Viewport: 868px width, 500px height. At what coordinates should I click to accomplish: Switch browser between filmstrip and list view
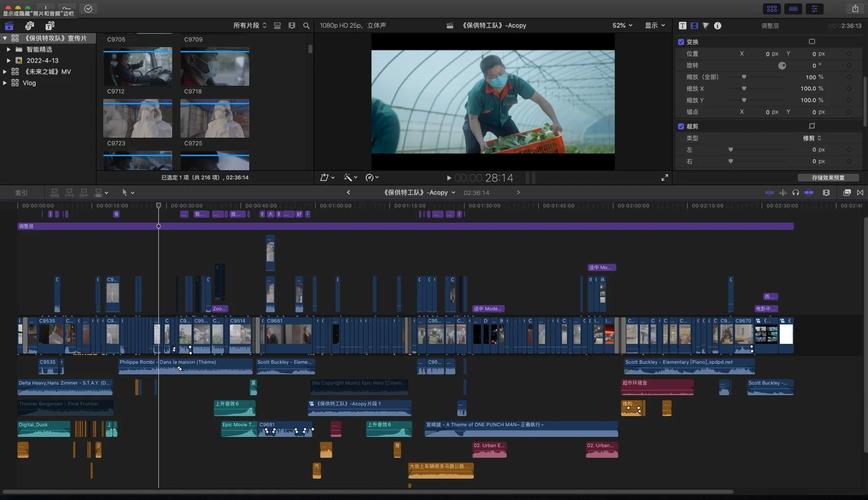point(292,25)
